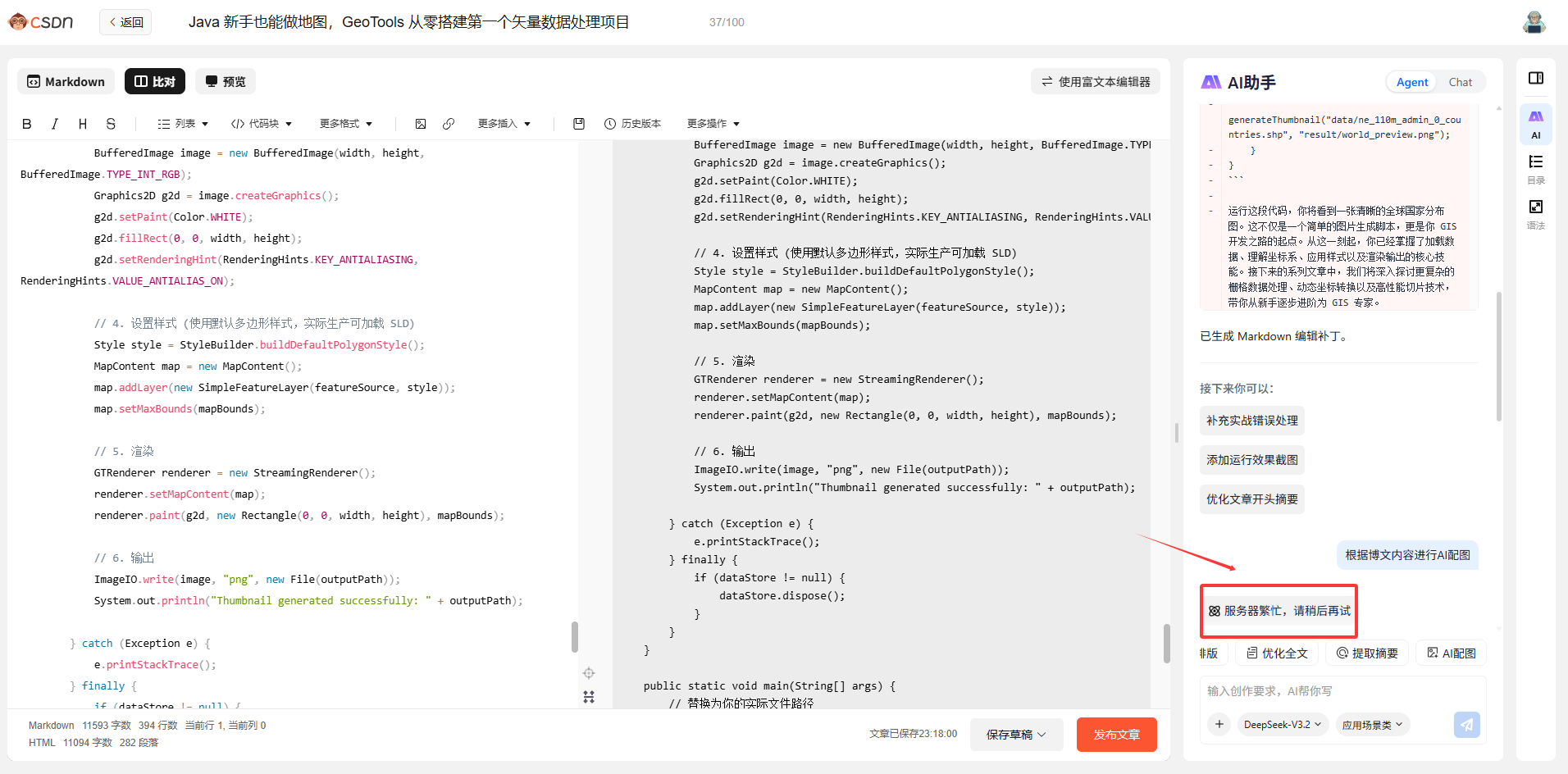This screenshot has height=774, width=1568.
Task: Click the AI助手 logo icon in the panel header
Action: (1211, 82)
